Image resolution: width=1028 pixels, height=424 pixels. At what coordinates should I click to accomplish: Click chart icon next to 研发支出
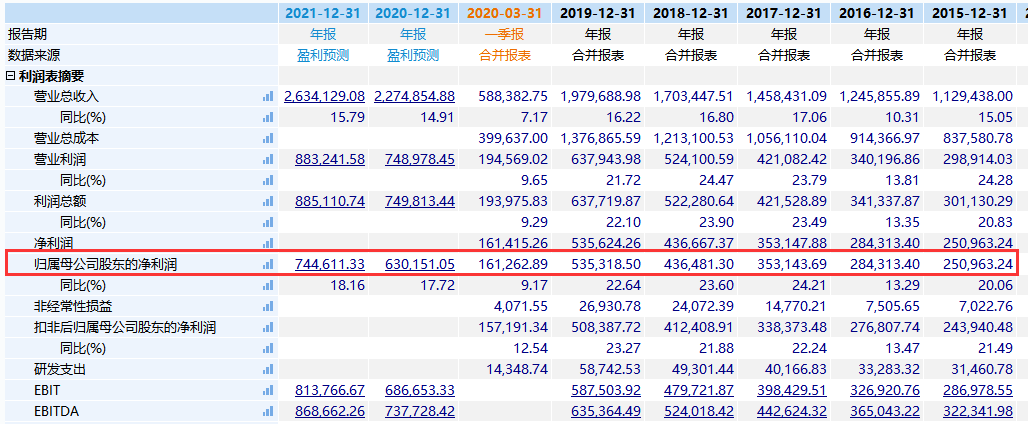pos(267,370)
